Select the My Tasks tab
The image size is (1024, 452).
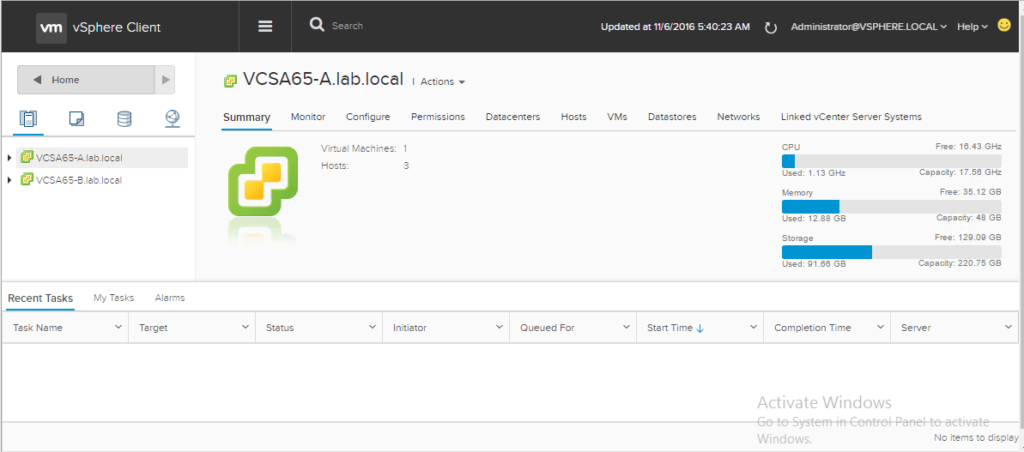114,298
